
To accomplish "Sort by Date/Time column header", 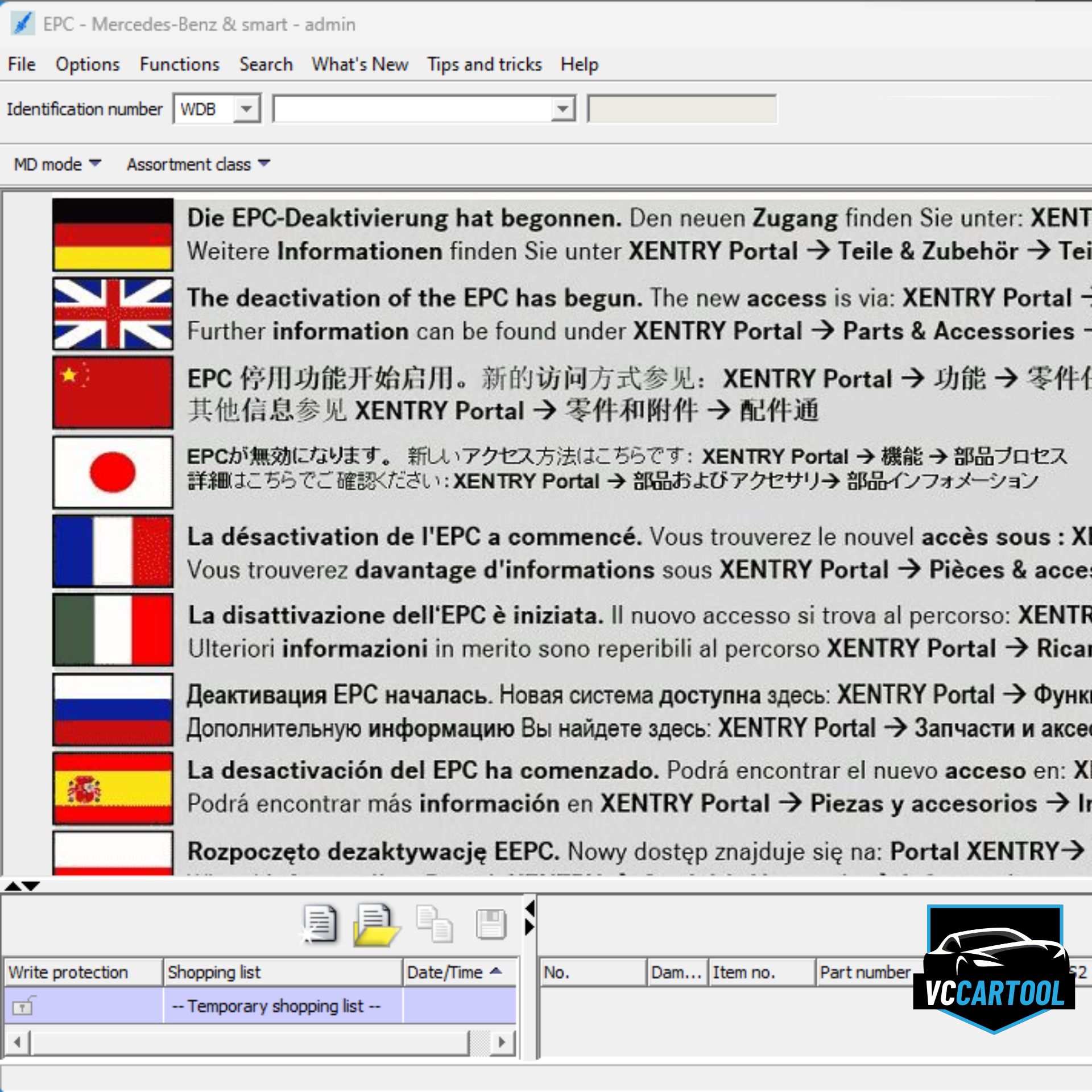I will click(454, 973).
